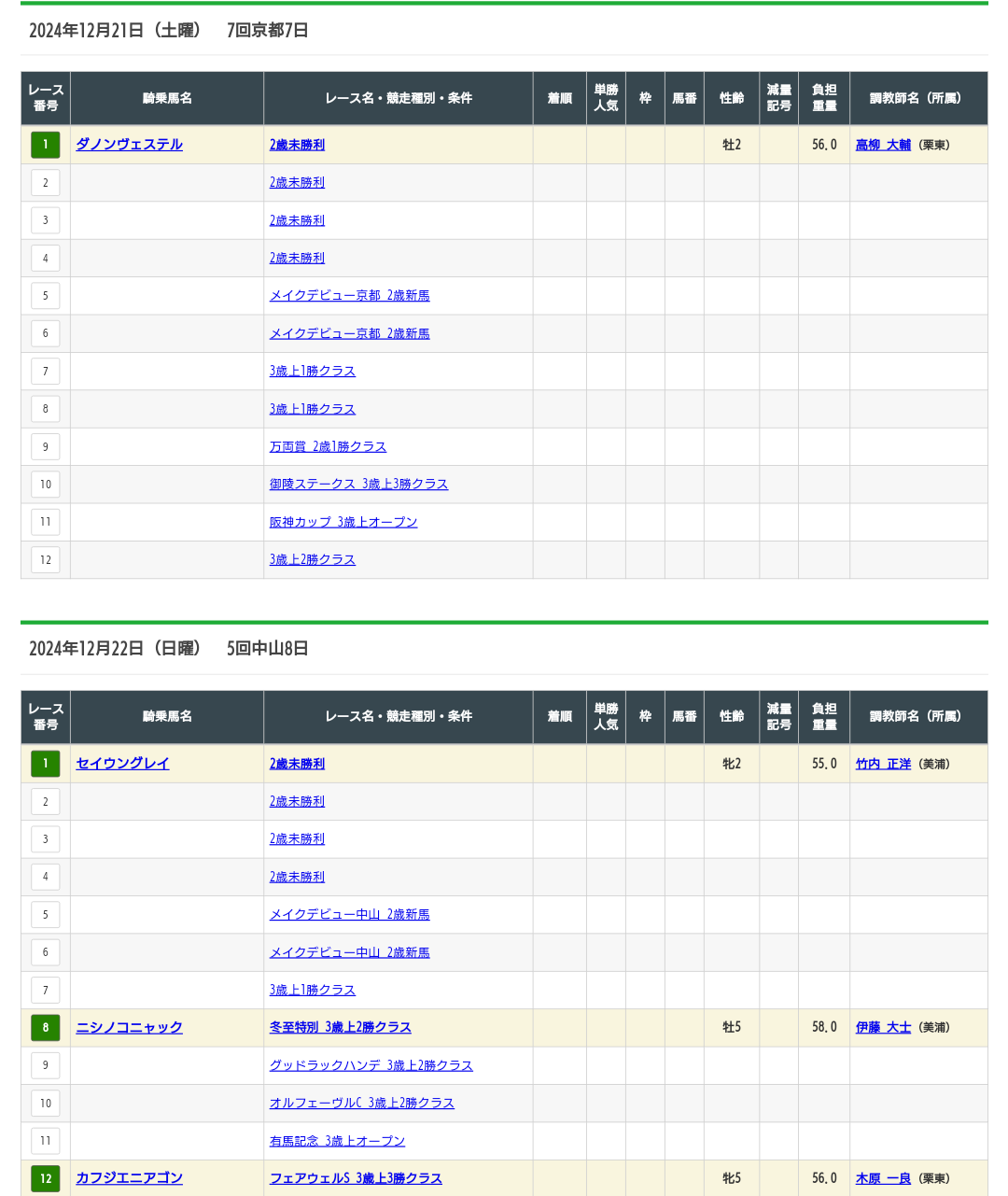Open Kyoto race 12 3歳上2勝クラス link
Image resolution: width=1008 pixels, height=1196 pixels.
[313, 559]
